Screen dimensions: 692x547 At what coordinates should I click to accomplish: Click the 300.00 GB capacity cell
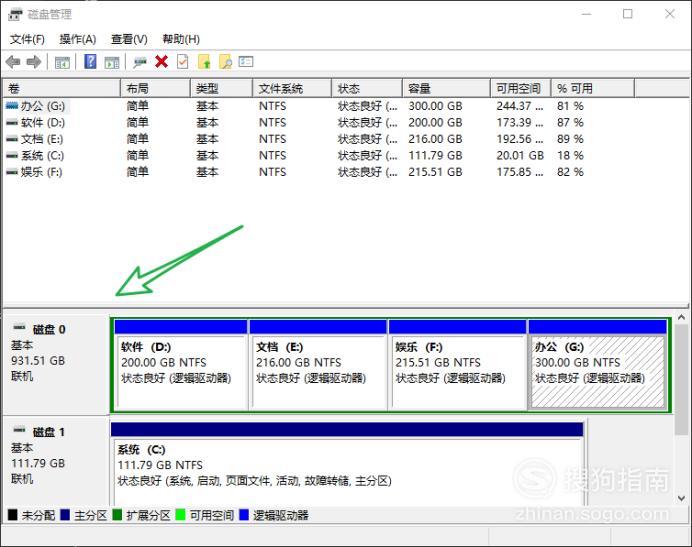tap(435, 106)
